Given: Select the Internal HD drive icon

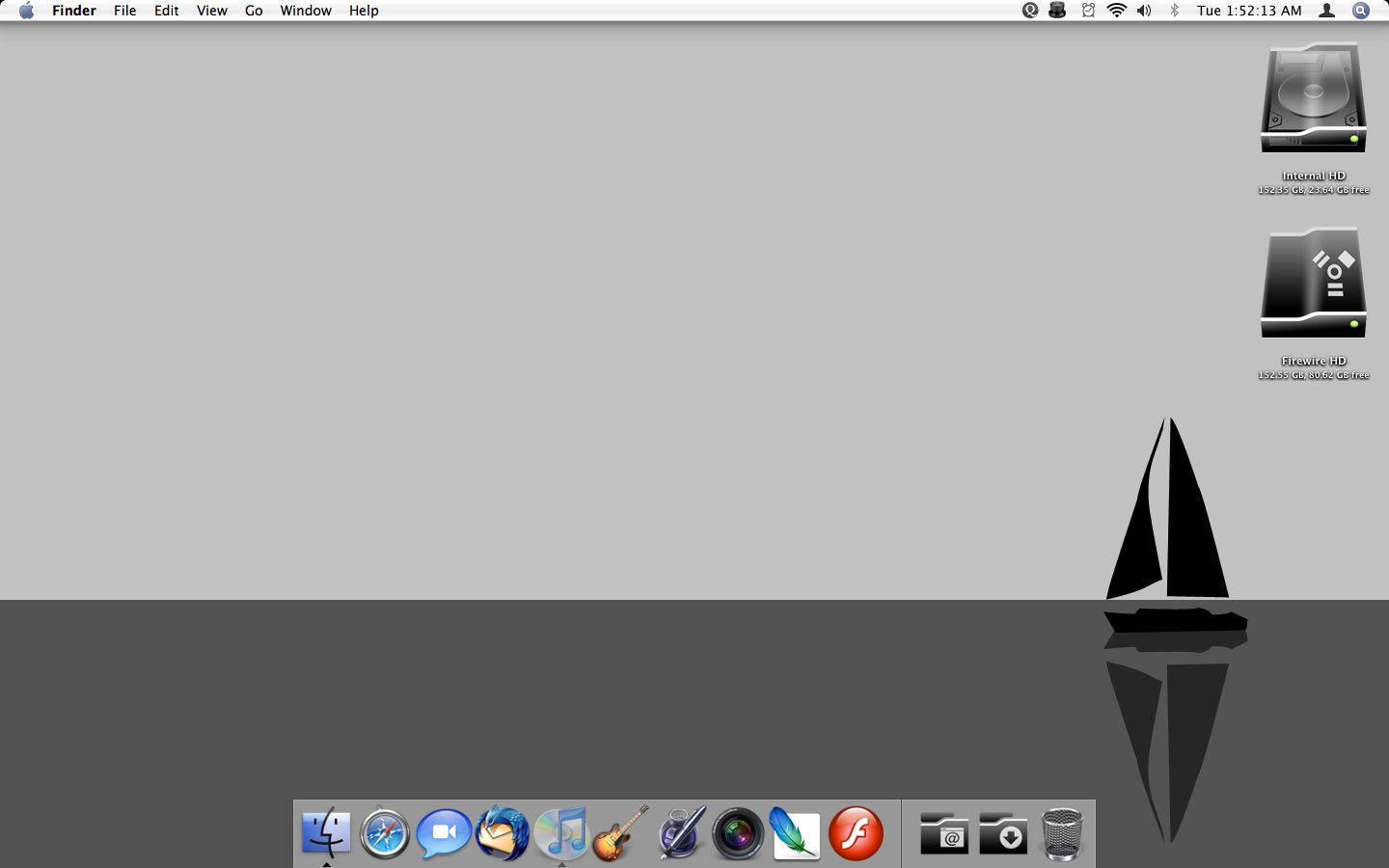Looking at the screenshot, I should click(x=1314, y=97).
